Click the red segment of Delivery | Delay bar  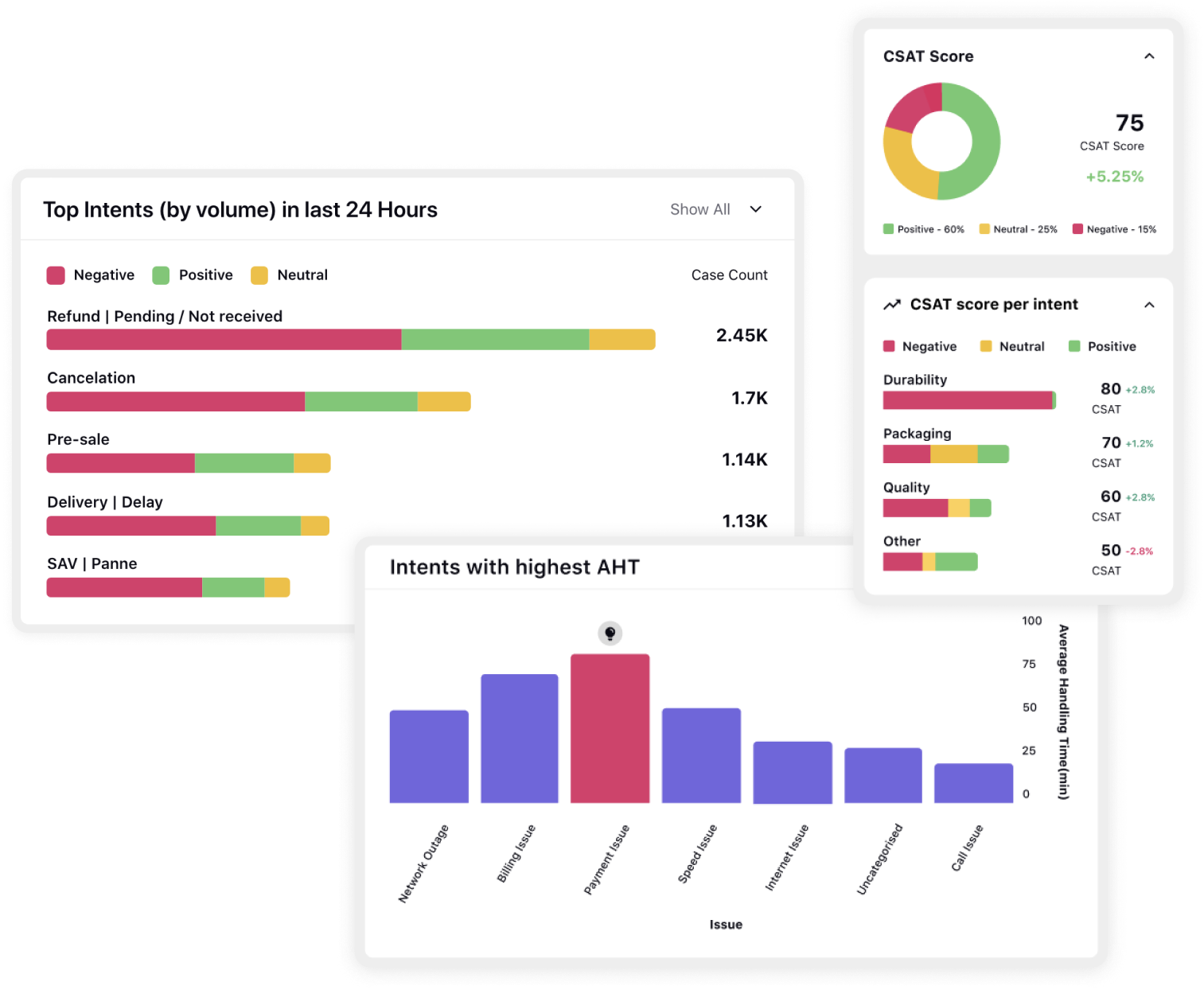(131, 526)
